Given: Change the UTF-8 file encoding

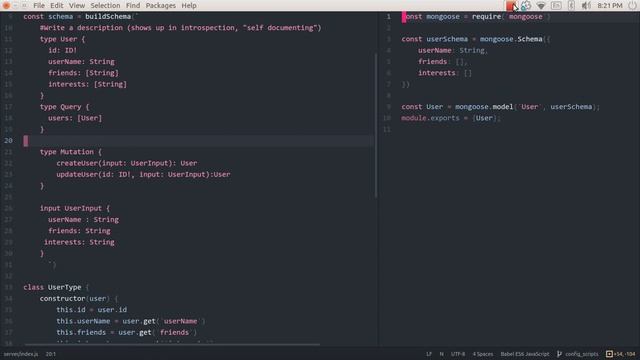Looking at the screenshot, I should click(x=458, y=354).
